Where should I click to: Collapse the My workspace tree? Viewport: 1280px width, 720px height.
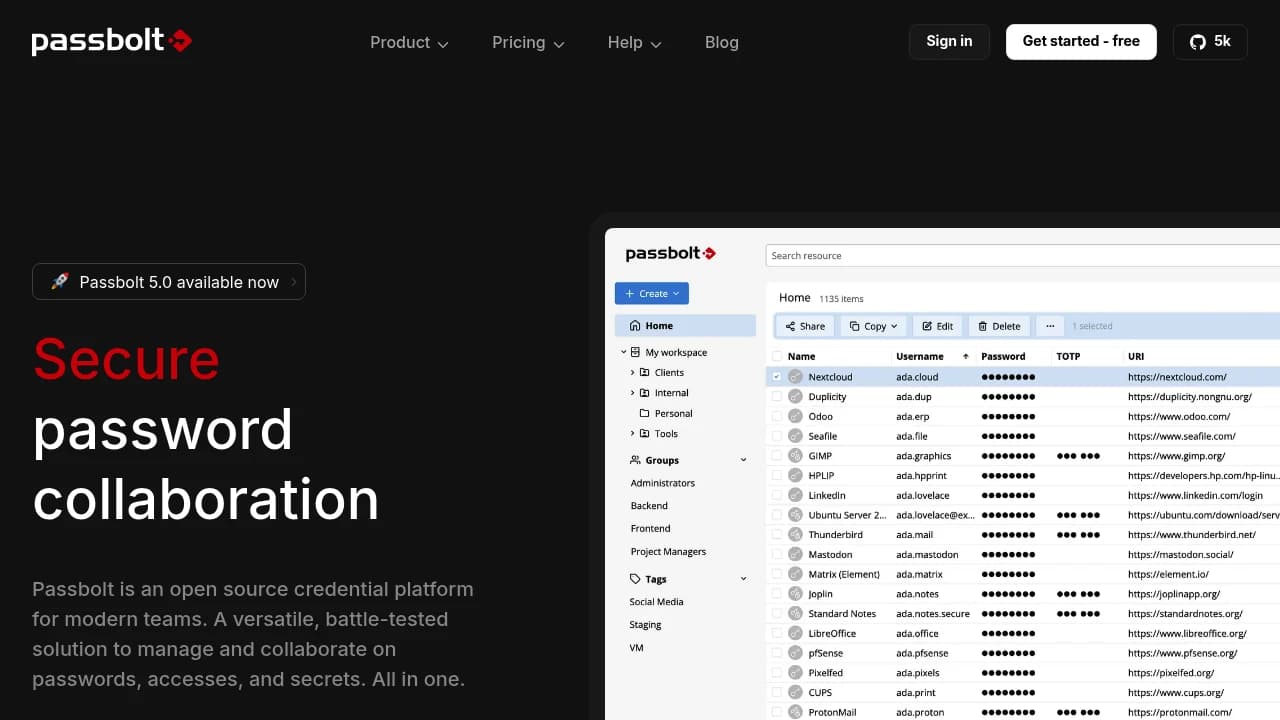(x=624, y=352)
